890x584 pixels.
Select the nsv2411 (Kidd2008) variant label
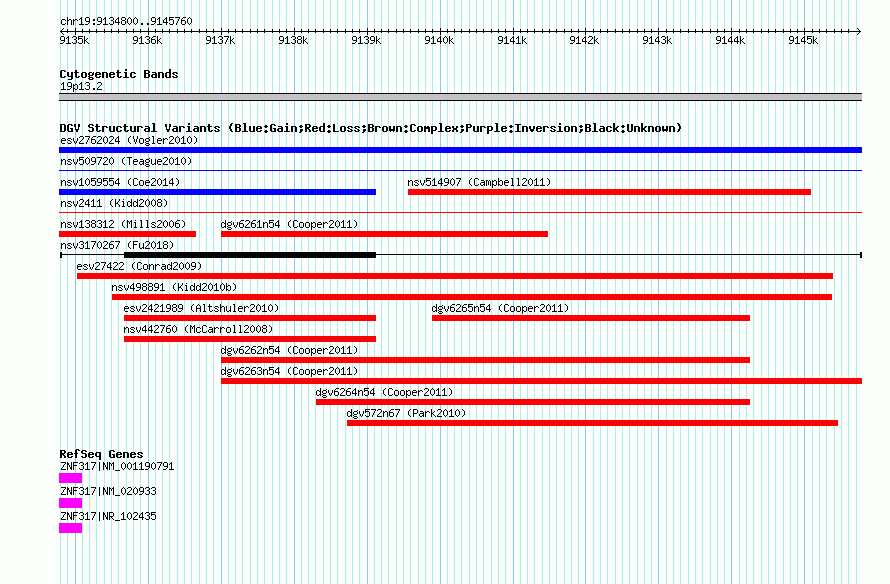tap(114, 203)
